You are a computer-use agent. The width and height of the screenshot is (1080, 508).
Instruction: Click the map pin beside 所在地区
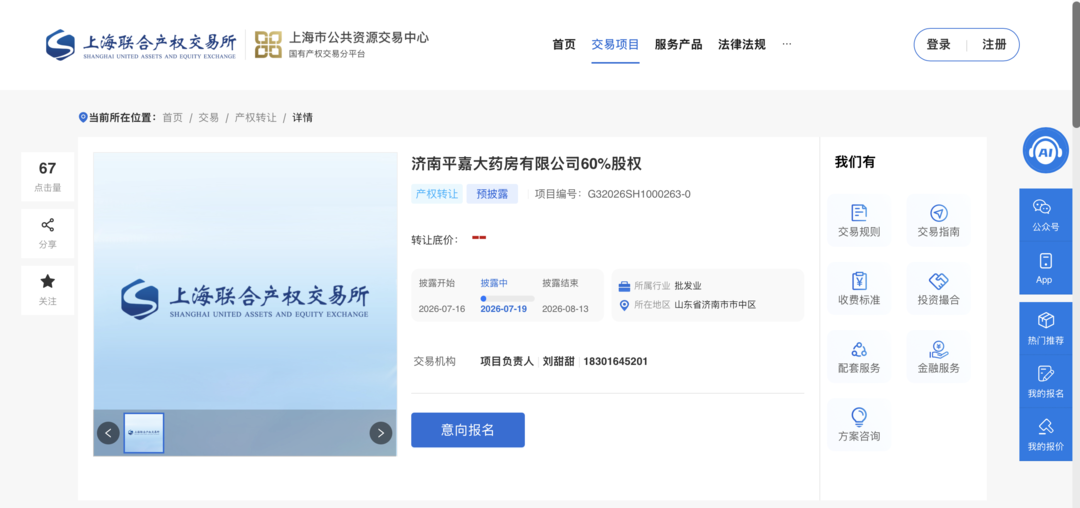click(x=624, y=305)
